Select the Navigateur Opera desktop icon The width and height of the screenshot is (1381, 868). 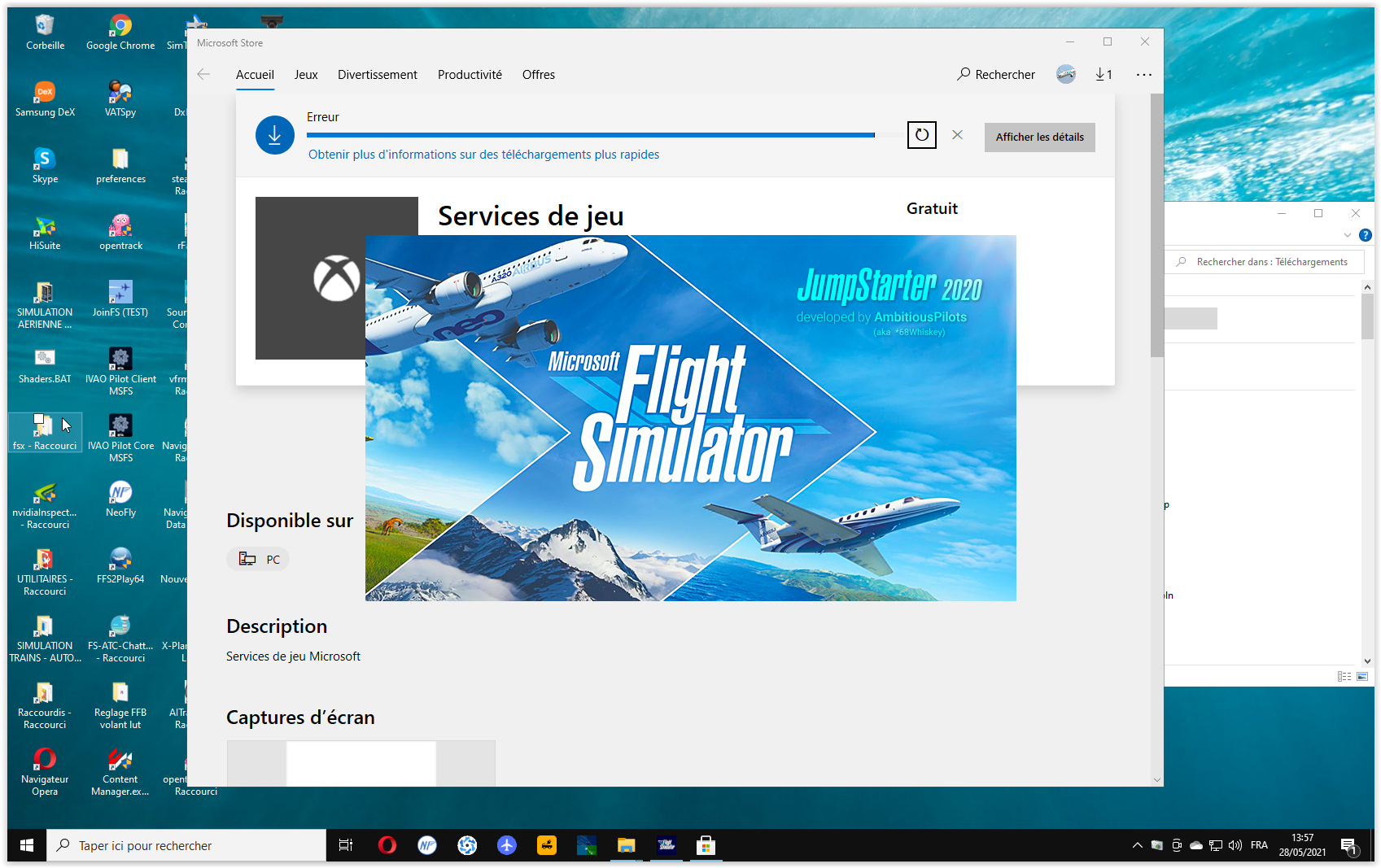click(45, 772)
